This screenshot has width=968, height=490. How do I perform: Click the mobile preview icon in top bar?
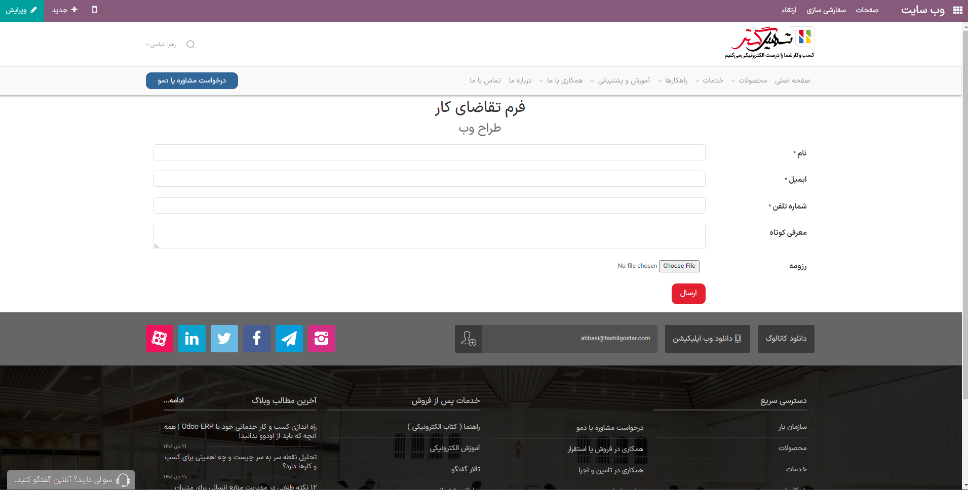point(94,9)
